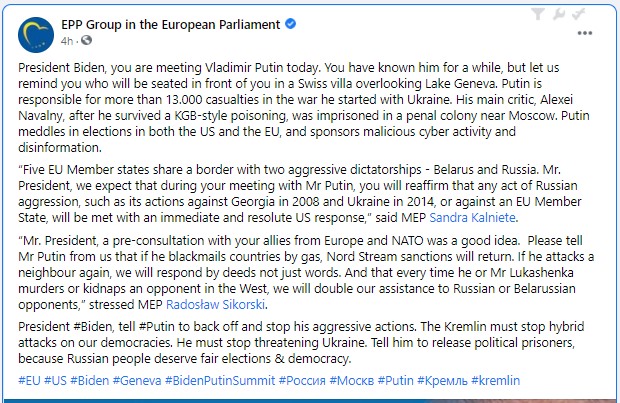The width and height of the screenshot is (620, 403).
Task: Open the Radosław Sikorski profile link
Action: (215, 305)
